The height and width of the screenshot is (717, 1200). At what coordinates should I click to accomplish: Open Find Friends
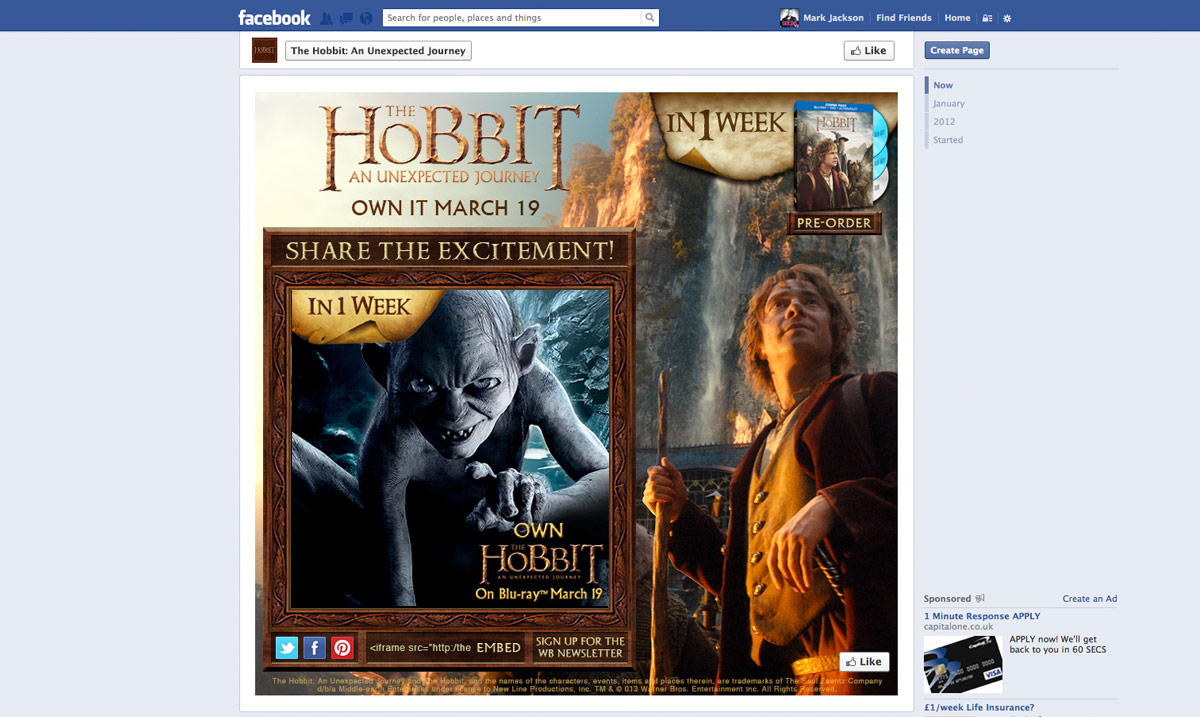tap(903, 18)
